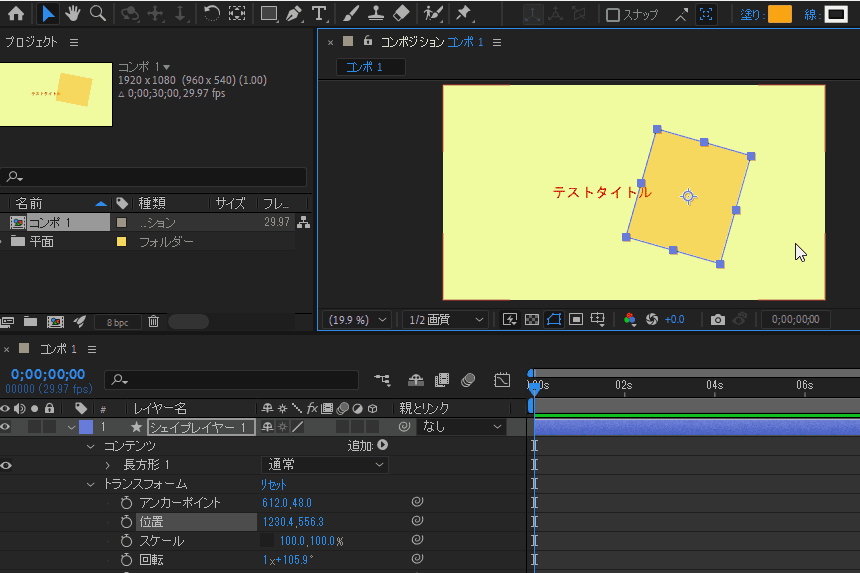The image size is (860, 573).
Task: Select the Type text tool
Action: (319, 13)
